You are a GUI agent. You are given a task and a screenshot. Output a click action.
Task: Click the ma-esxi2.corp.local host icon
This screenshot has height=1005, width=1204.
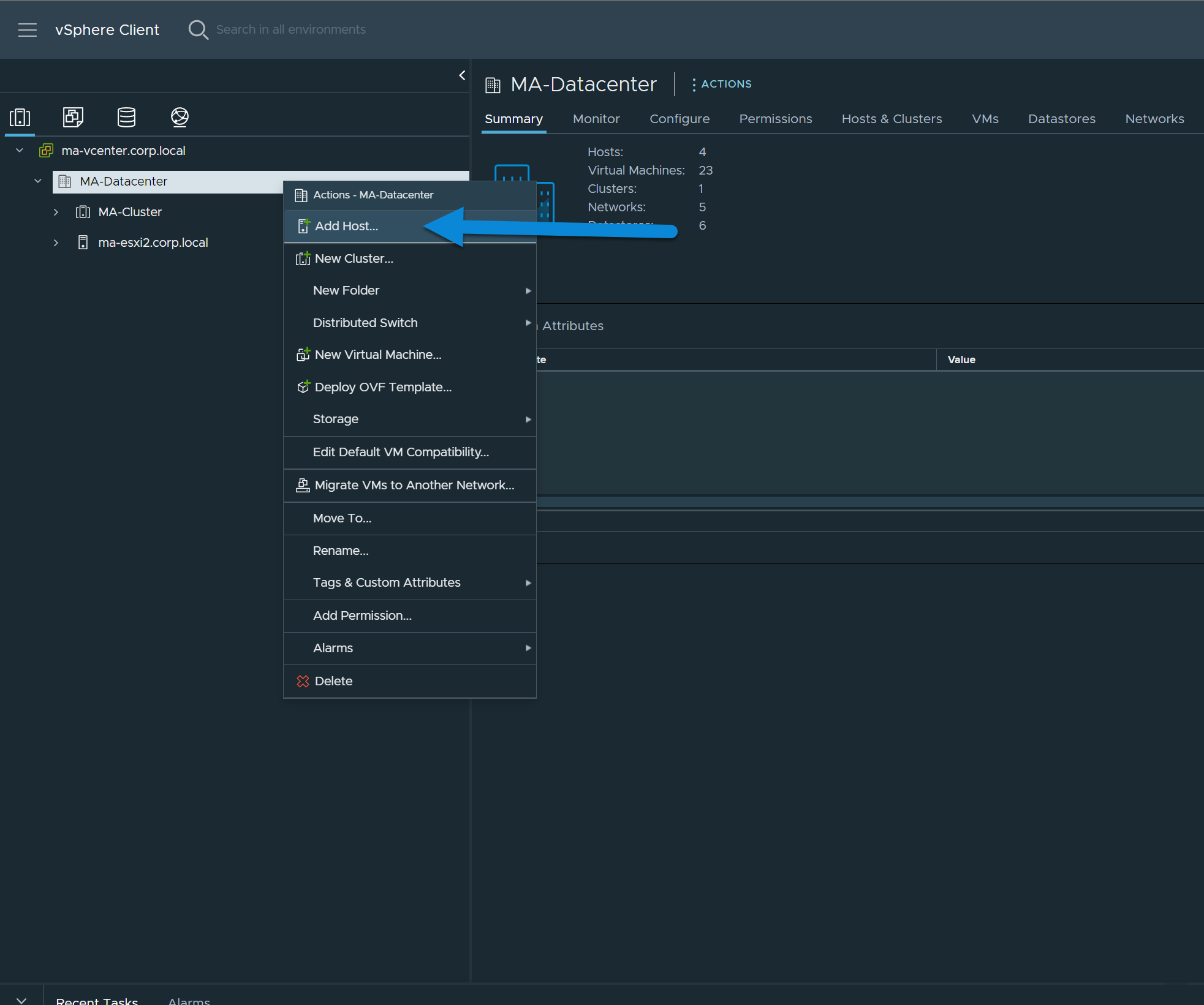tap(83, 243)
